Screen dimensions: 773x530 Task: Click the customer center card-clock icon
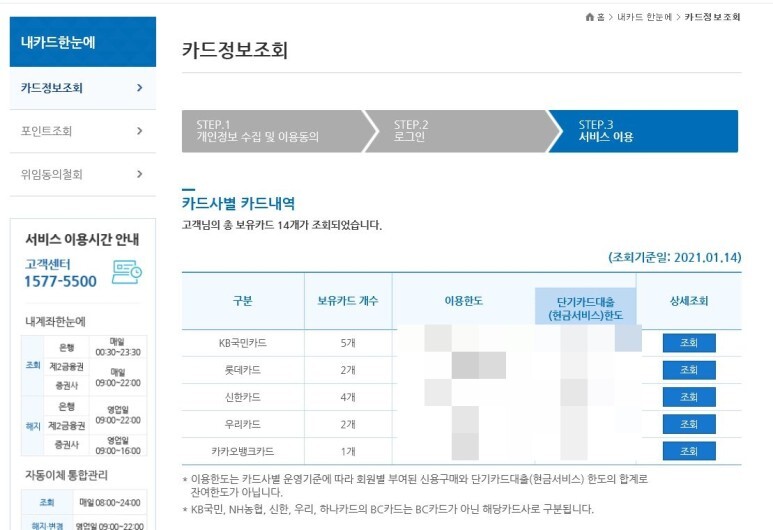(127, 272)
